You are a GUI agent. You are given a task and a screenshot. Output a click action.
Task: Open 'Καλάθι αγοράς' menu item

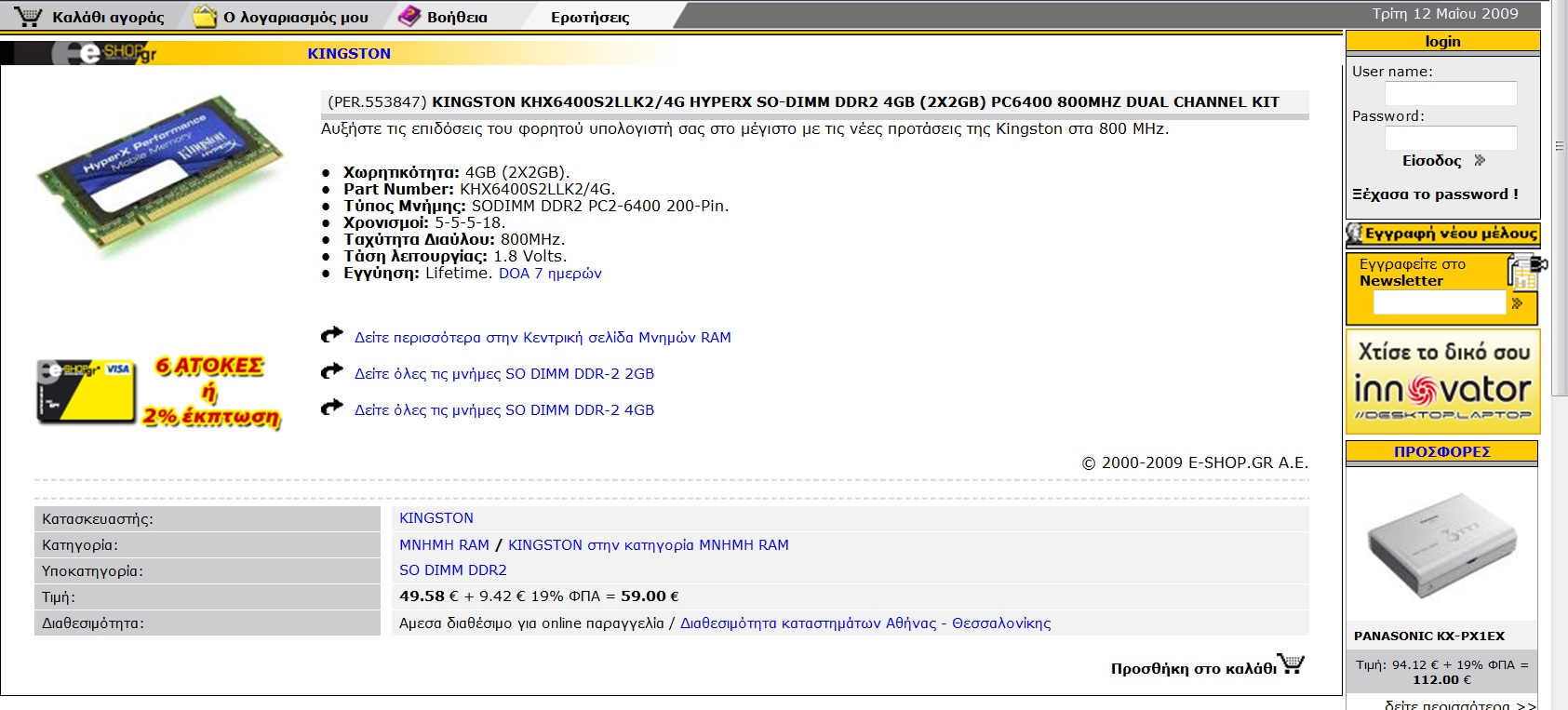click(108, 17)
